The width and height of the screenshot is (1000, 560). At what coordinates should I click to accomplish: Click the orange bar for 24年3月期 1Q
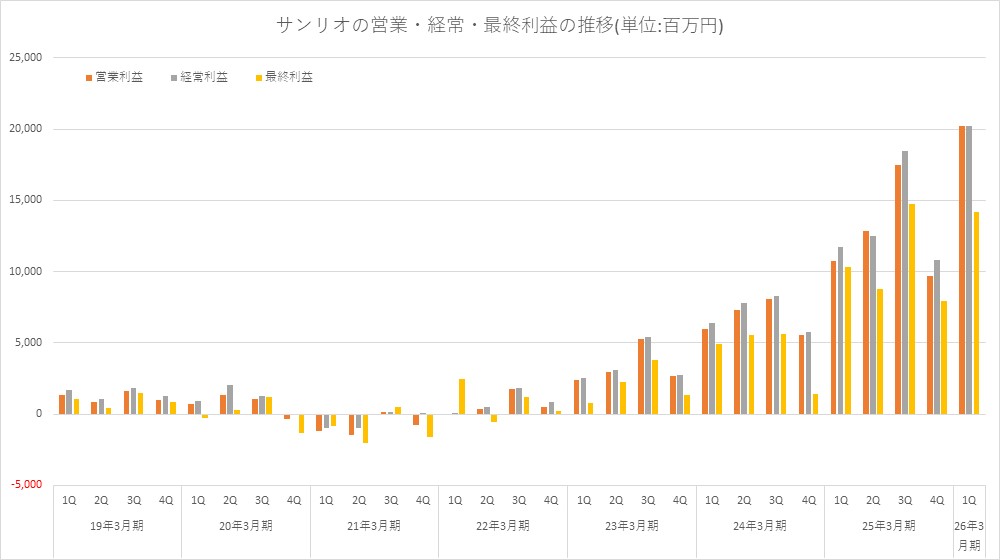[704, 371]
